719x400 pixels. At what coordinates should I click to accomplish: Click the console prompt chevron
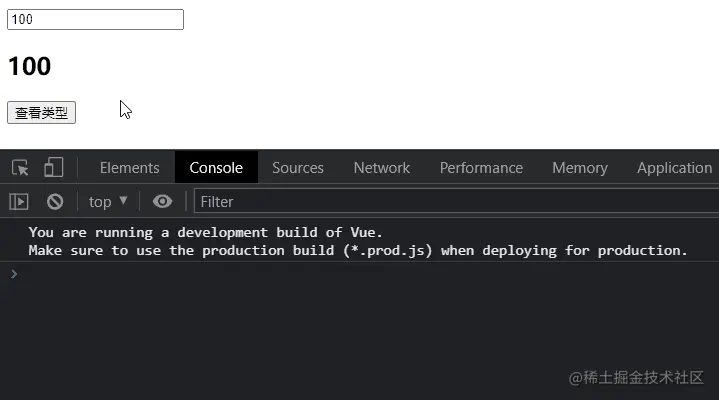[14, 274]
